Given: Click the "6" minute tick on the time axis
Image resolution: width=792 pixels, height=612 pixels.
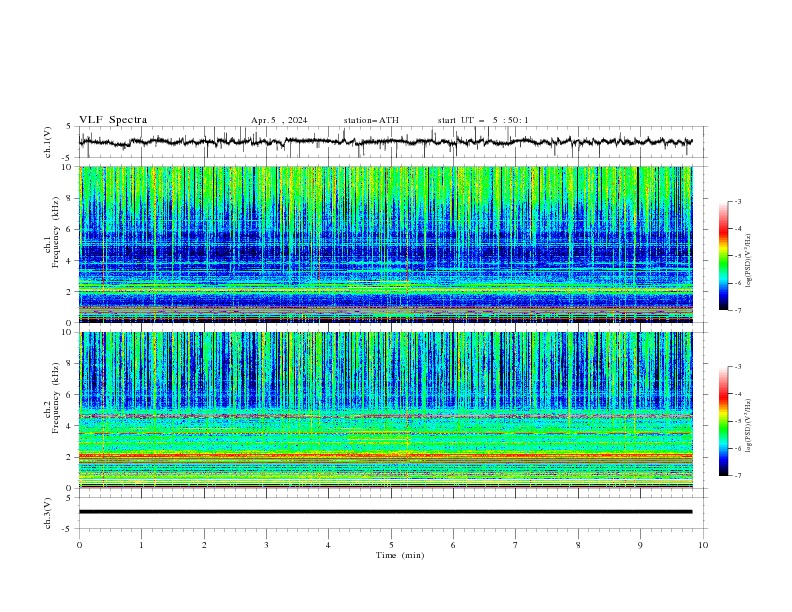Looking at the screenshot, I should (x=453, y=545).
